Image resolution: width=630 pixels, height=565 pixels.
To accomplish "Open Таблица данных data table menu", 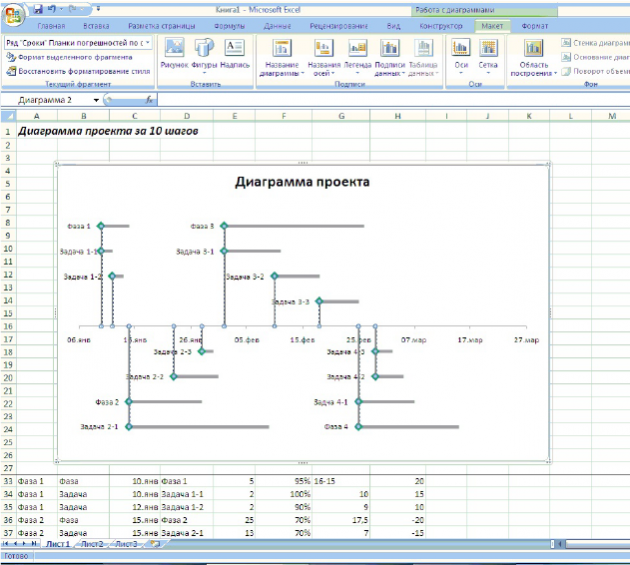I will [423, 57].
